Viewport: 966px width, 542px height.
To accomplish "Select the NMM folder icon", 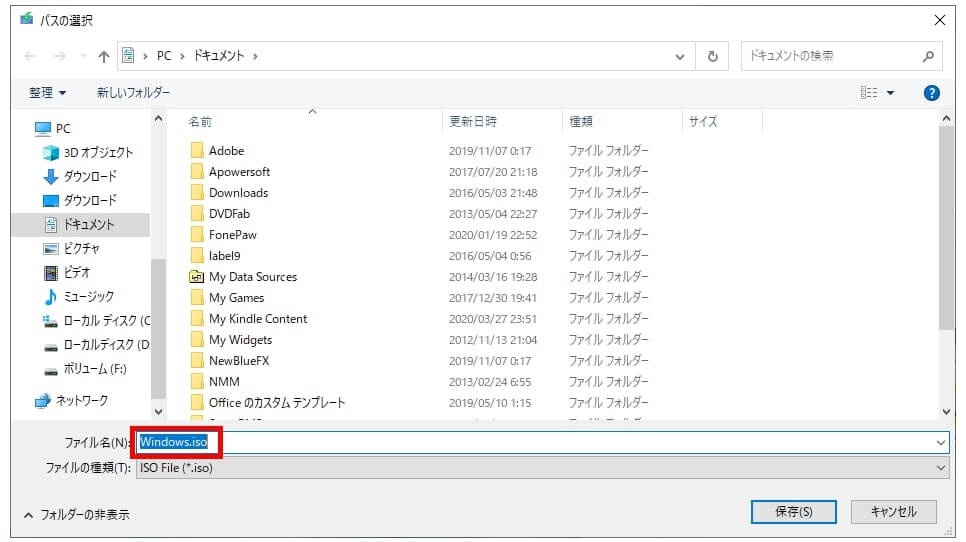I will 197,381.
